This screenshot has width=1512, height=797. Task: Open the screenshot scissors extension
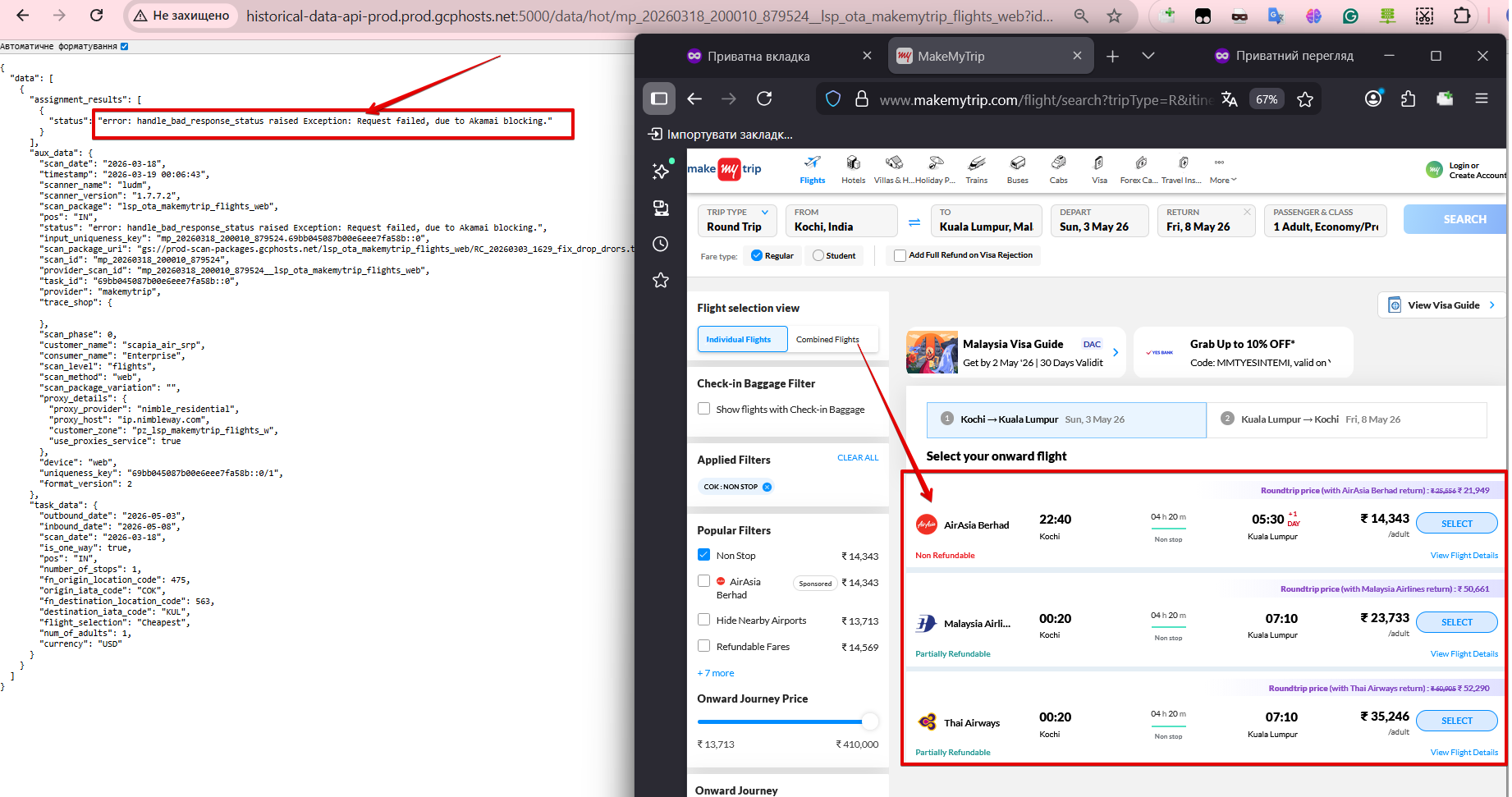point(1424,16)
